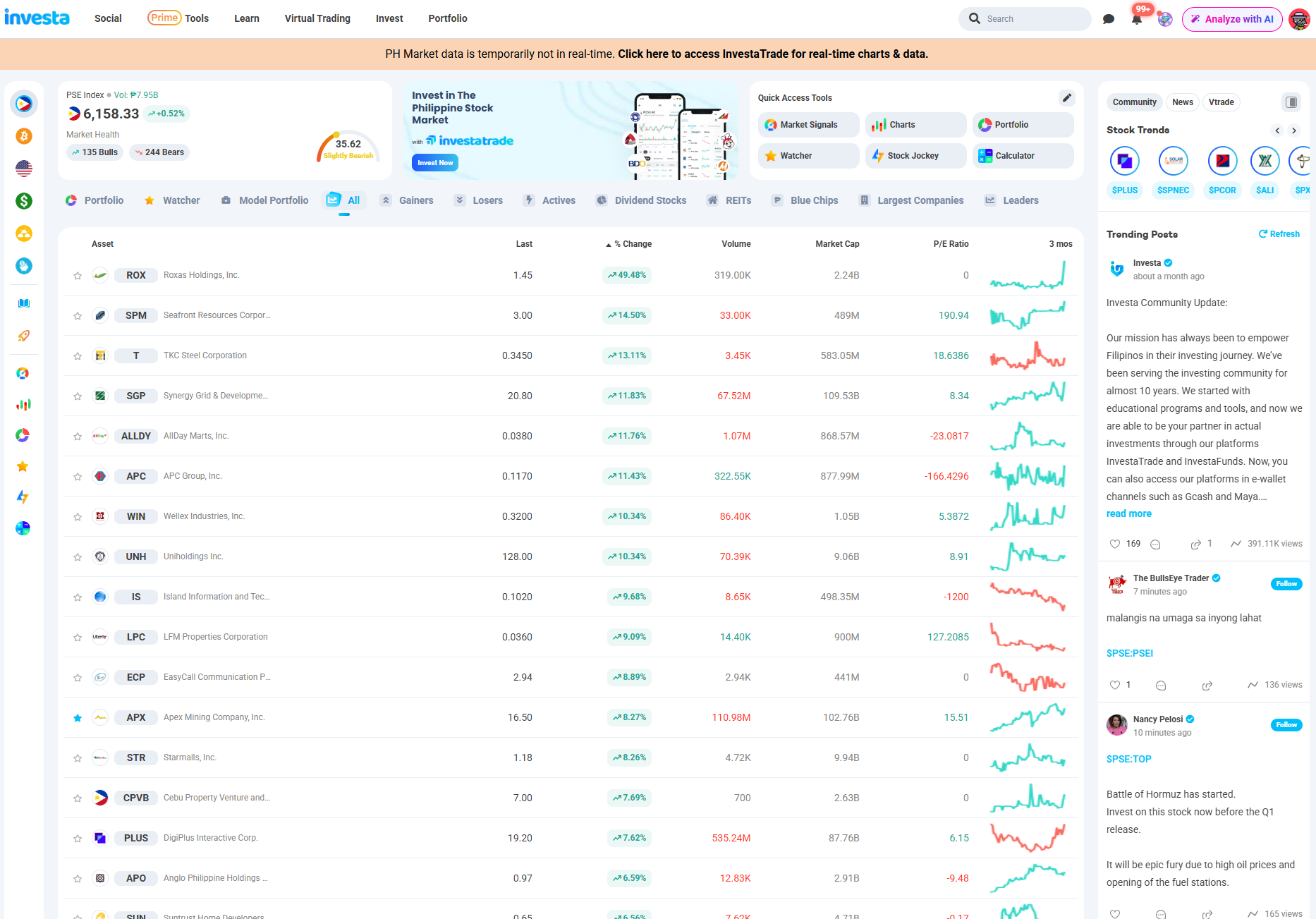
Task: Click the 135 Bulls pill
Action: pyautogui.click(x=95, y=152)
